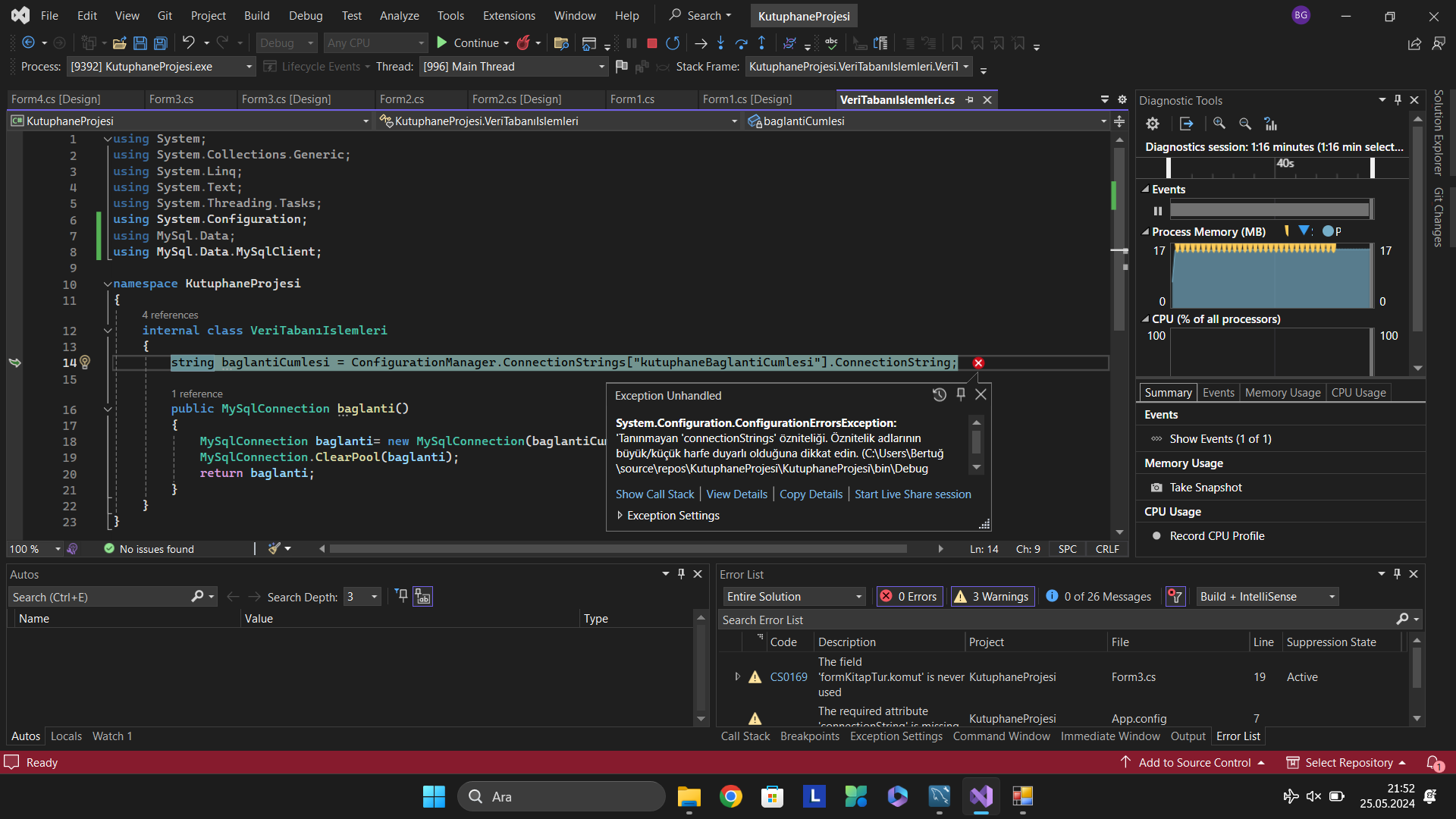Open the Analyze menu
The height and width of the screenshot is (819, 1456).
click(399, 15)
